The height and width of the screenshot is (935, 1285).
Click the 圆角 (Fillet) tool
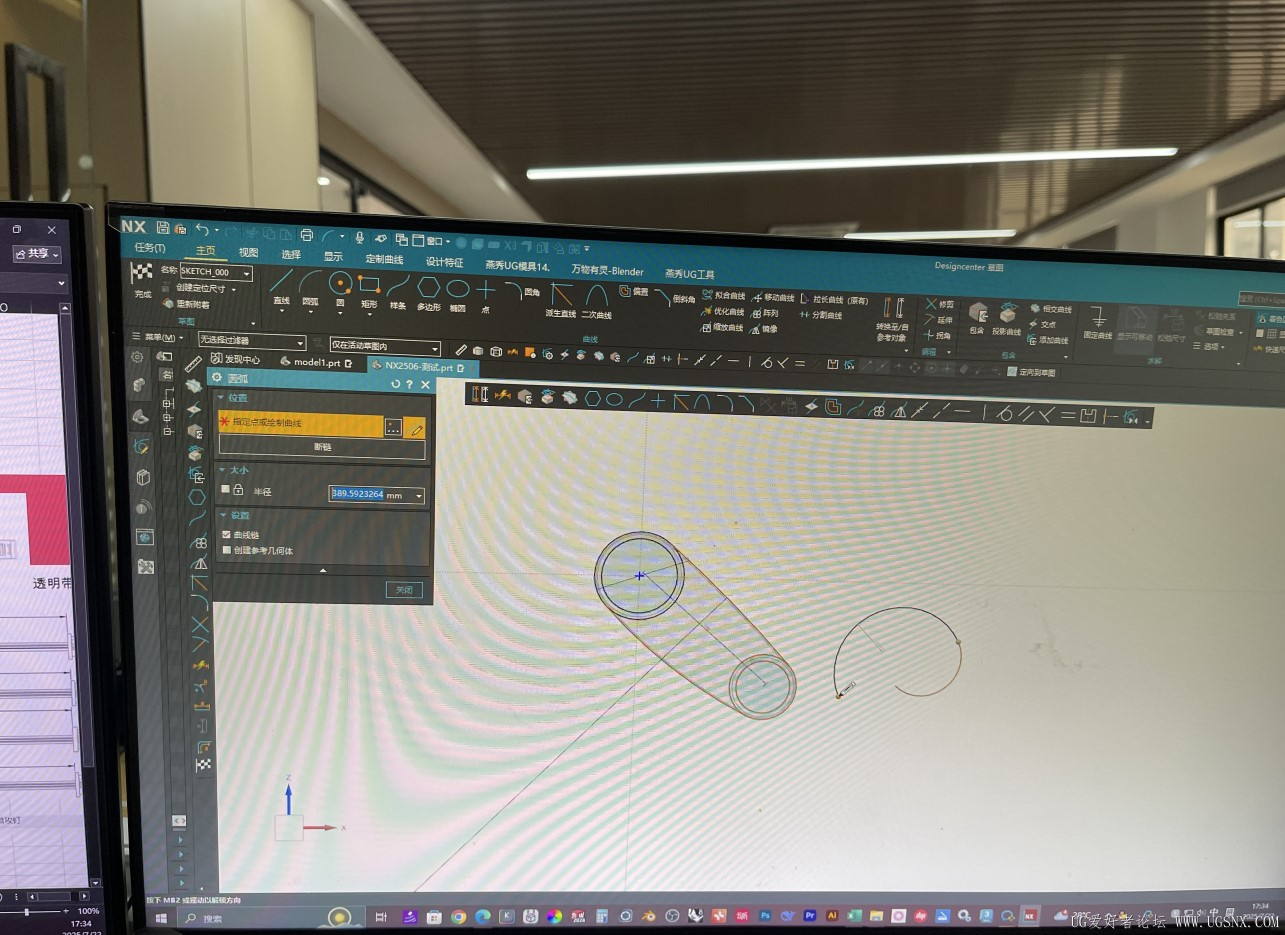tap(522, 292)
